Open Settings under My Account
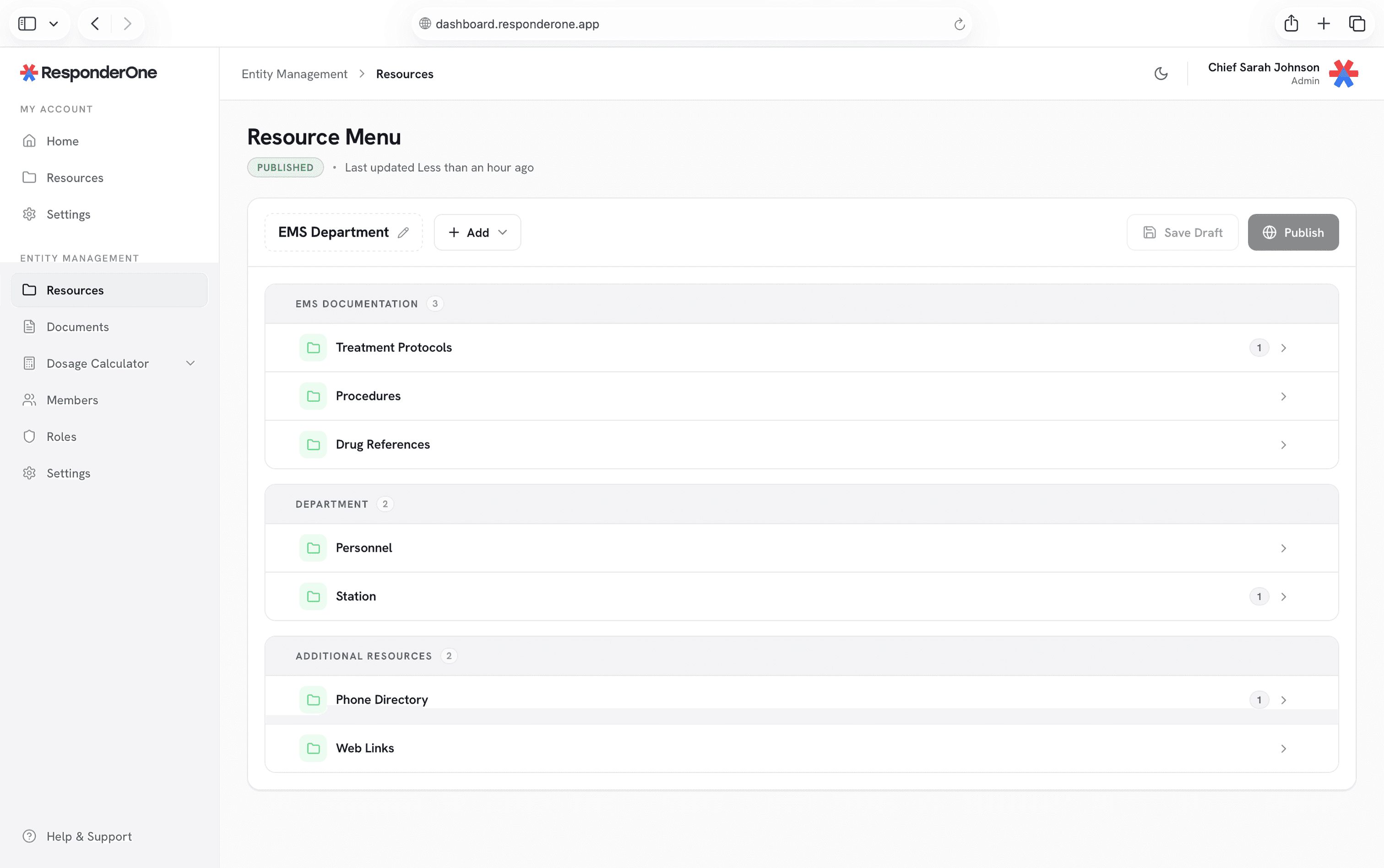This screenshot has height=868, width=1384. coord(109,215)
